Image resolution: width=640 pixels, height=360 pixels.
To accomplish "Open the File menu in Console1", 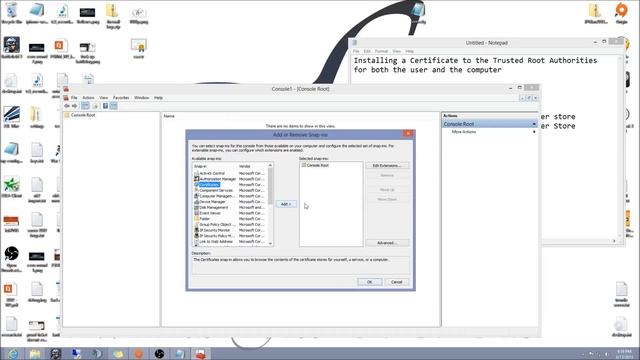I will (74, 98).
